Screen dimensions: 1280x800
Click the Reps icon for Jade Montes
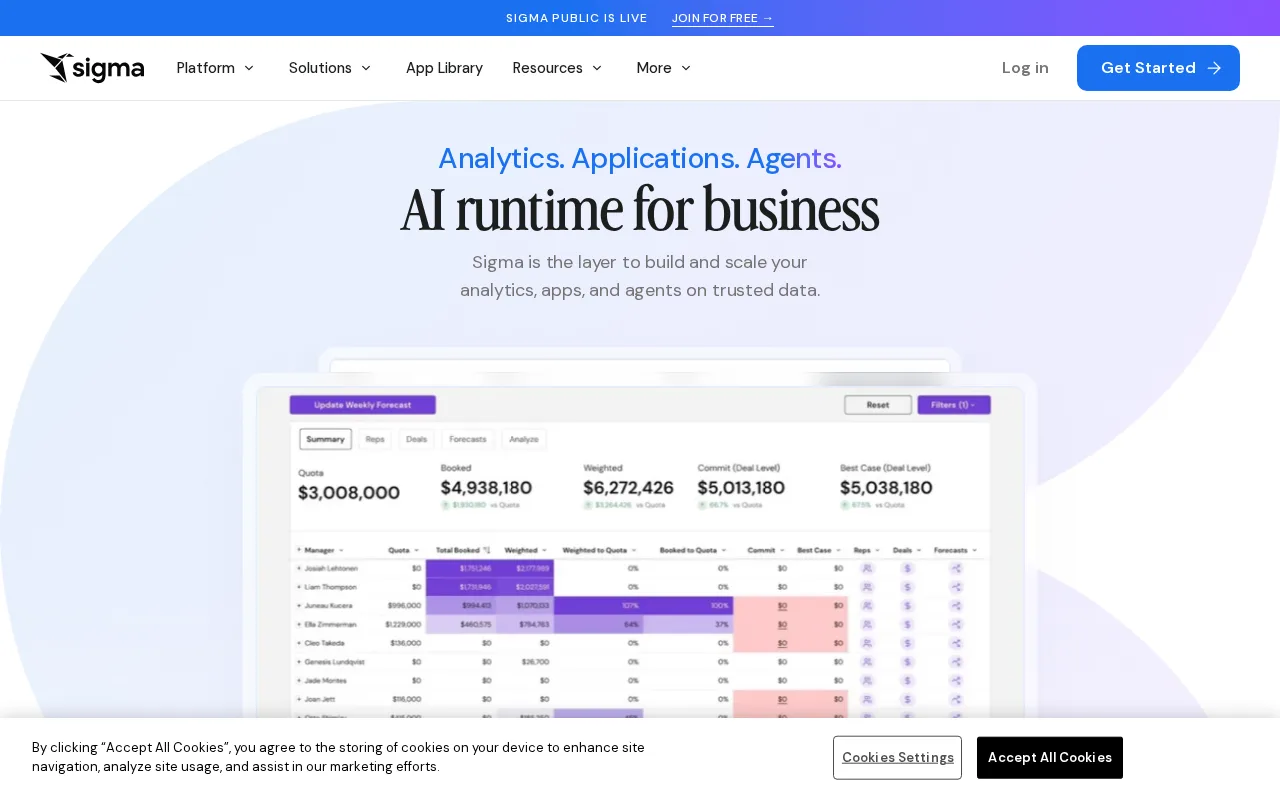pyautogui.click(x=867, y=680)
